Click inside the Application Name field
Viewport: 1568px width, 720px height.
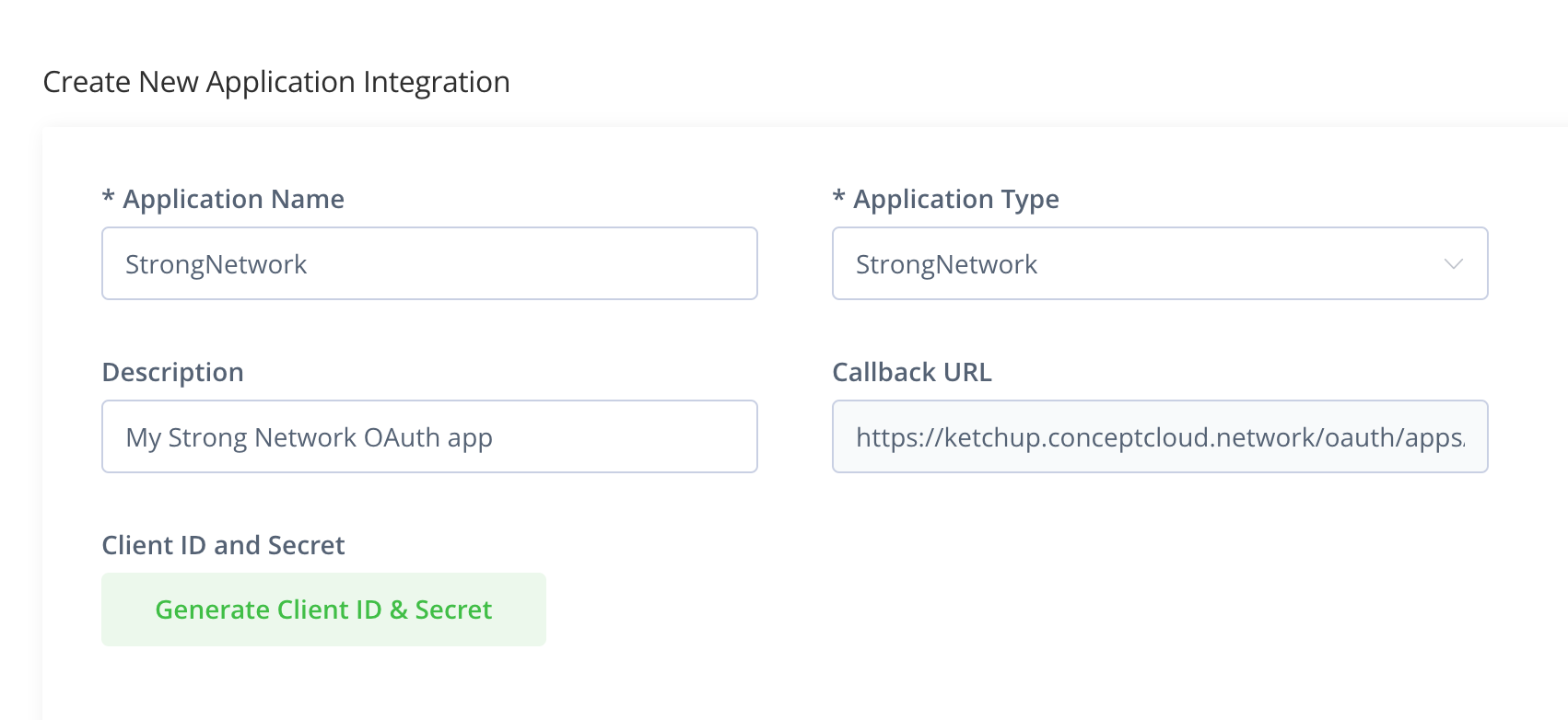428,263
